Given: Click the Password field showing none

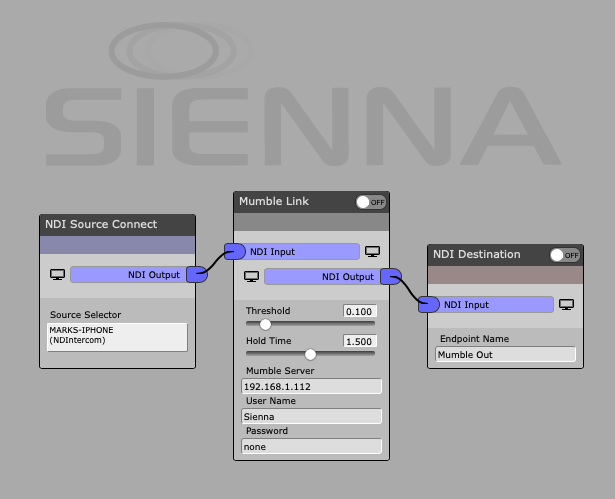Looking at the screenshot, I should click(x=311, y=446).
